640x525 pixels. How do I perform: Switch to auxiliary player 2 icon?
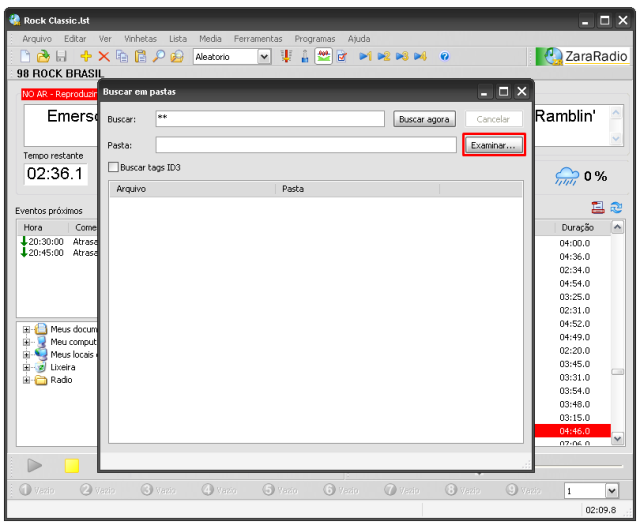point(384,56)
